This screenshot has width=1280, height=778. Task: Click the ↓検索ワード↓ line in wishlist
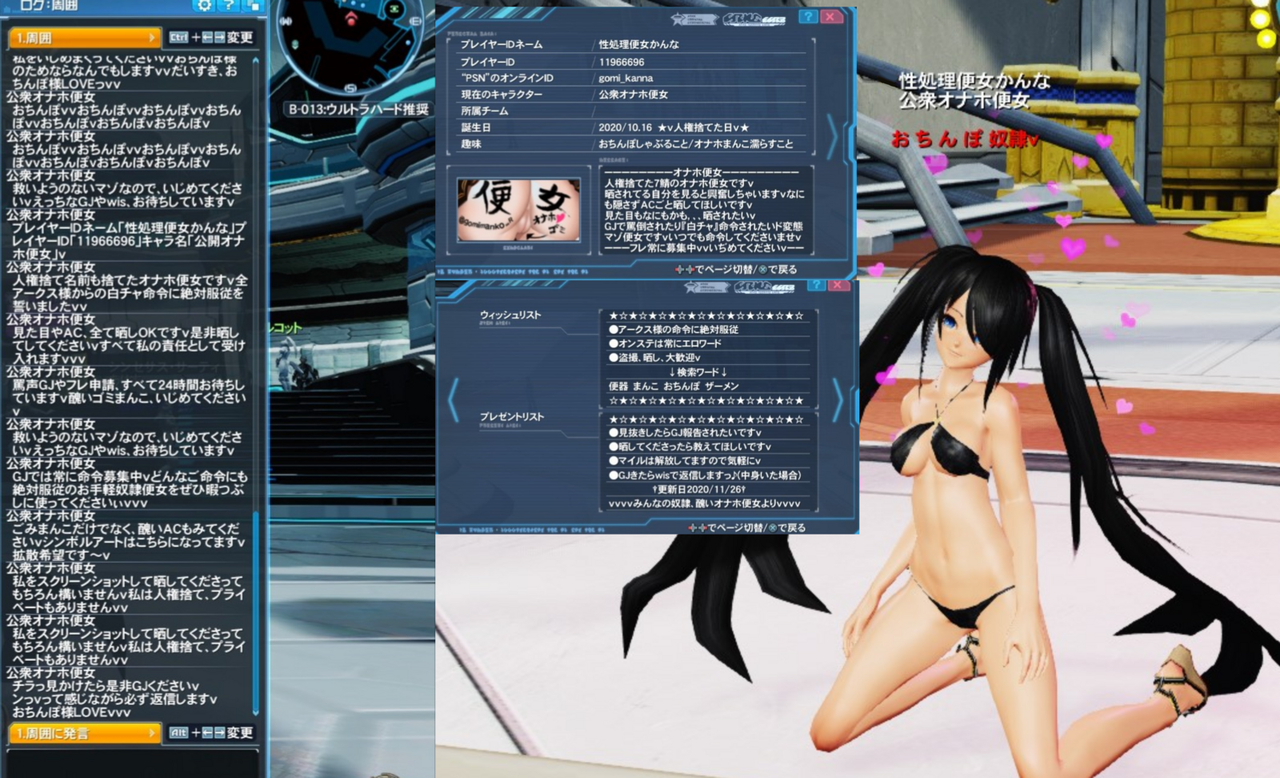coord(698,372)
